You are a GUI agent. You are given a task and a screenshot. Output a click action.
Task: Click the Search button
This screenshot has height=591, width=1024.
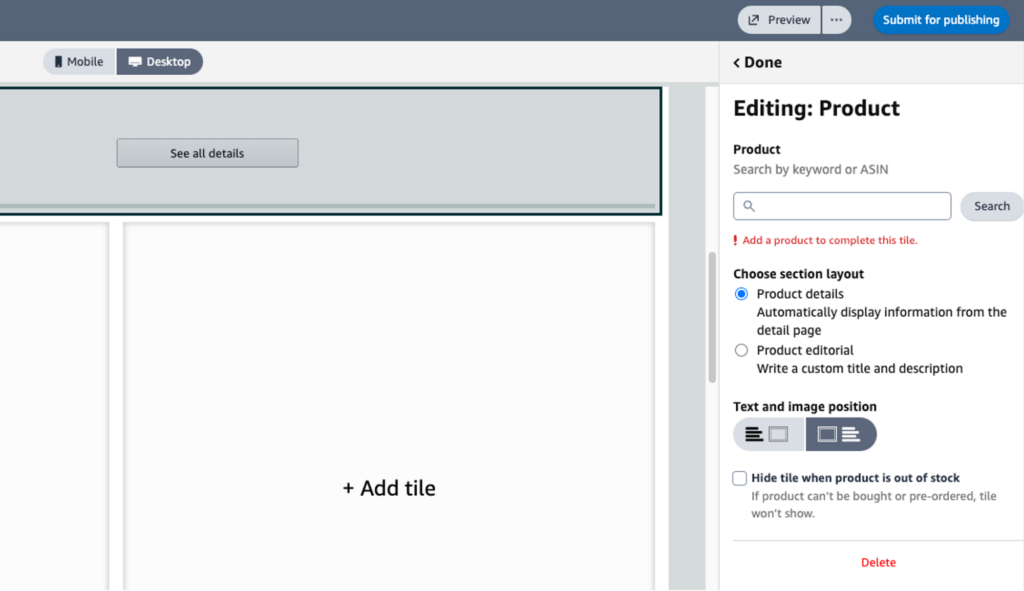point(991,206)
